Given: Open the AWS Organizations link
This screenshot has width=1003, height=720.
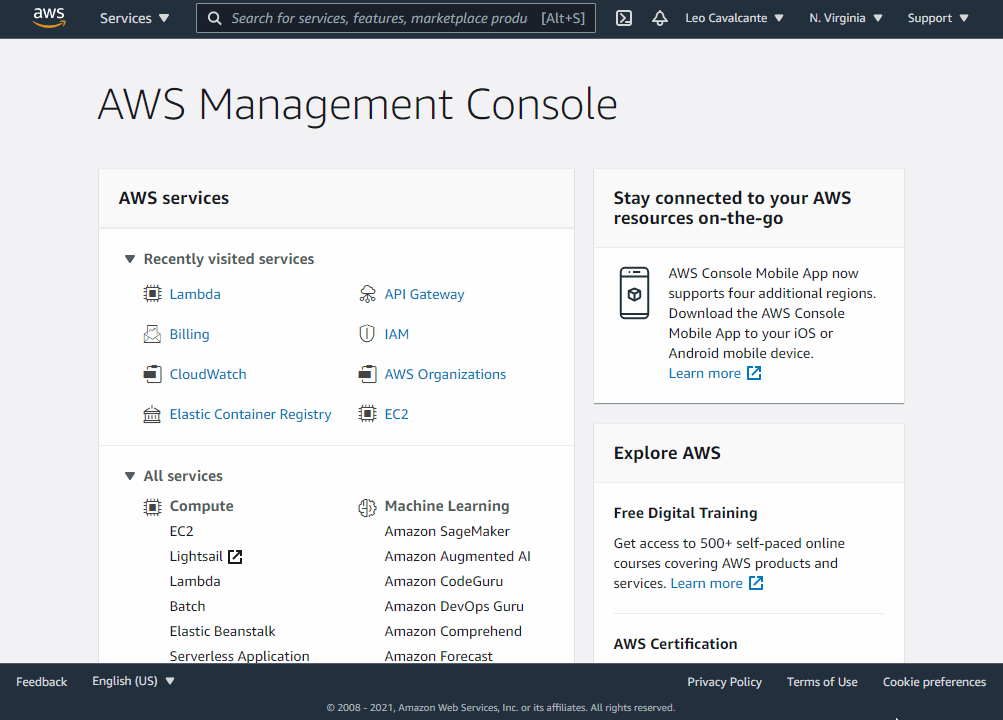Looking at the screenshot, I should 445,374.
